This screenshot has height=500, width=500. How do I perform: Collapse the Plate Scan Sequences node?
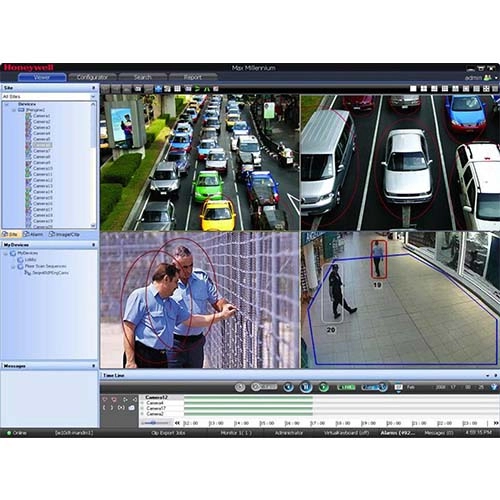coord(13,266)
